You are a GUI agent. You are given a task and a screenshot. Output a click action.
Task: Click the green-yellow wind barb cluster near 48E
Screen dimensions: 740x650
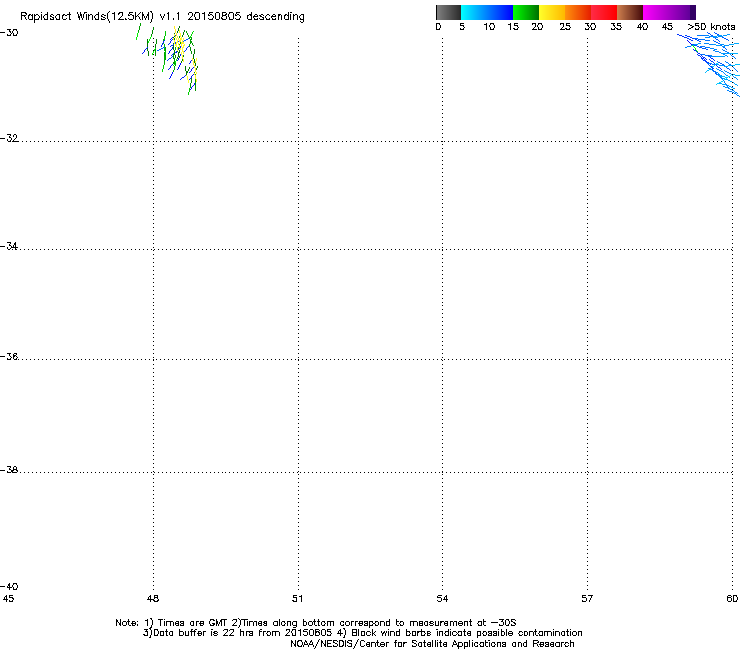(x=169, y=59)
